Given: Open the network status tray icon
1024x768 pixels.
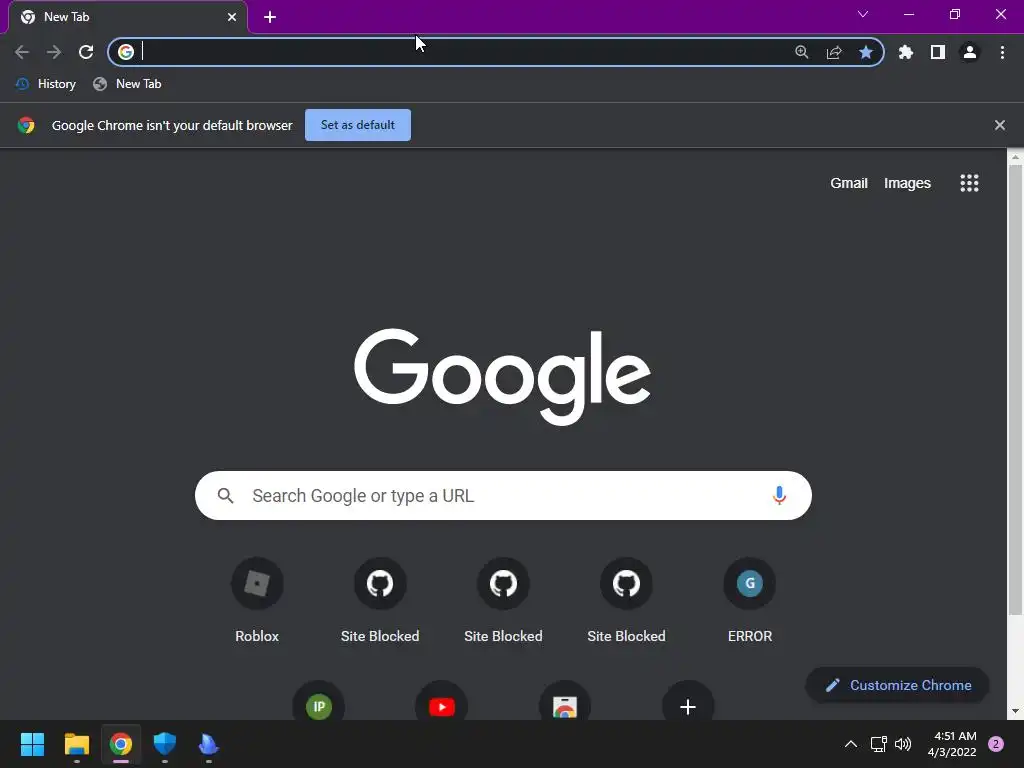Looking at the screenshot, I should 878,744.
